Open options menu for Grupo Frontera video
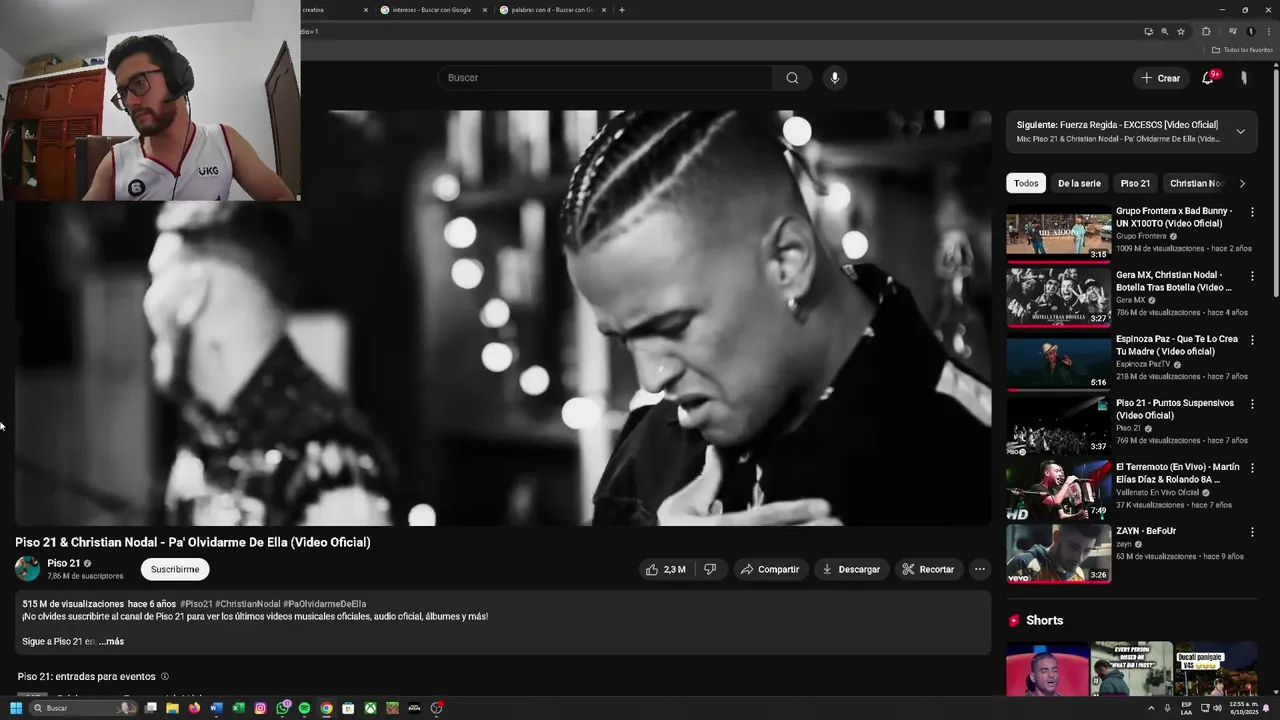The image size is (1280, 720). 1252,212
